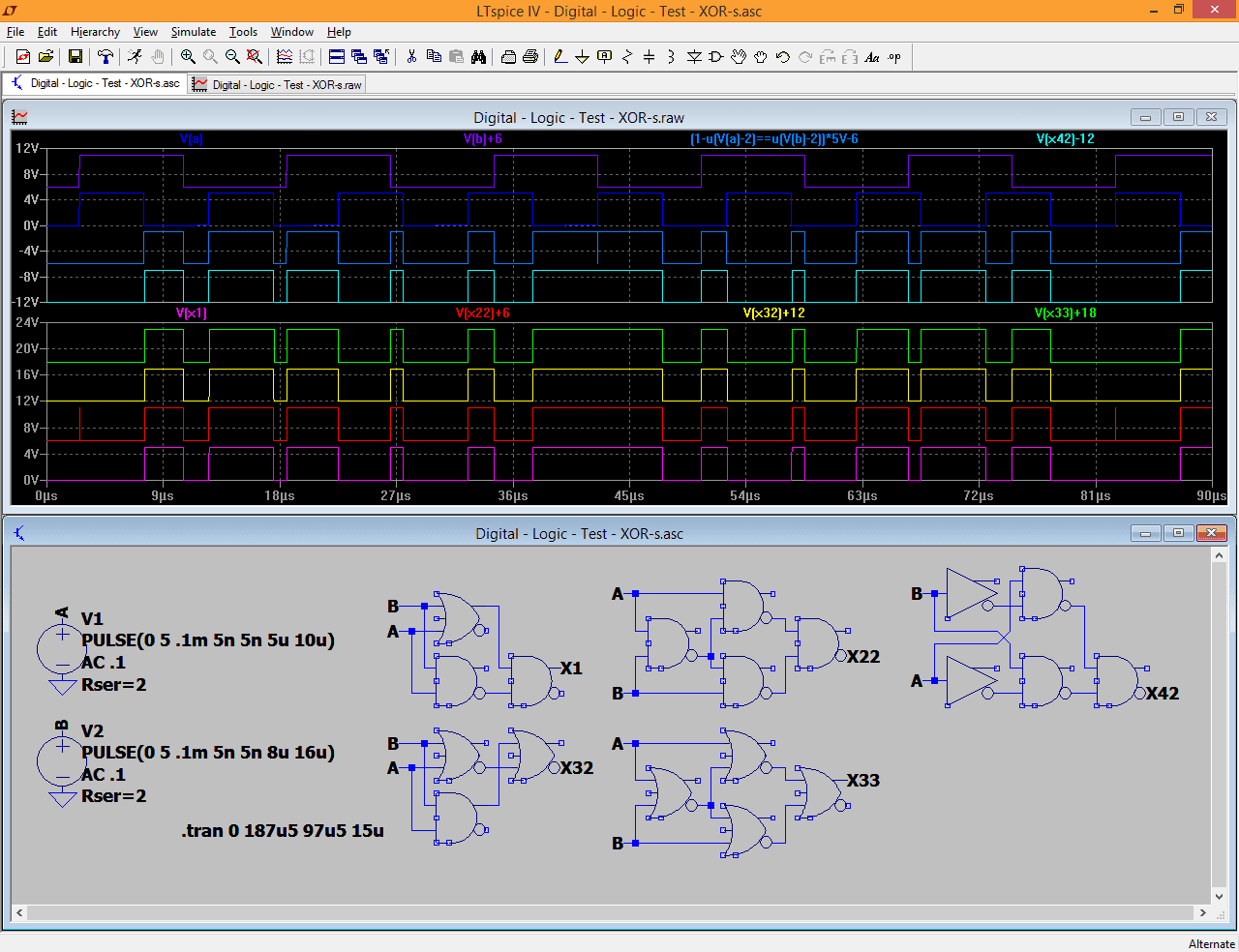Save the schematic with the floppy disk icon
The width and height of the screenshot is (1239, 952).
click(75, 57)
